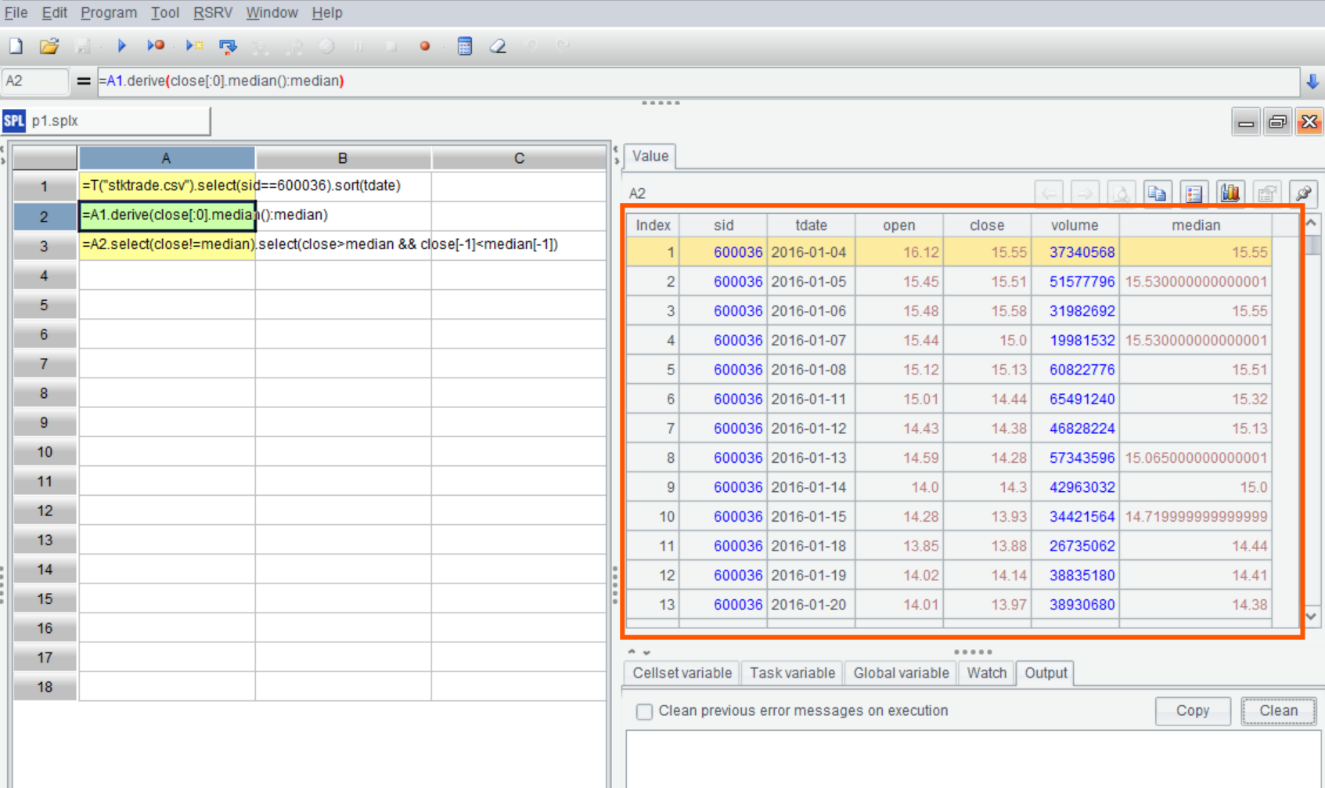Select cell A3 in the grid
Image resolution: width=1325 pixels, height=788 pixels.
[166, 245]
